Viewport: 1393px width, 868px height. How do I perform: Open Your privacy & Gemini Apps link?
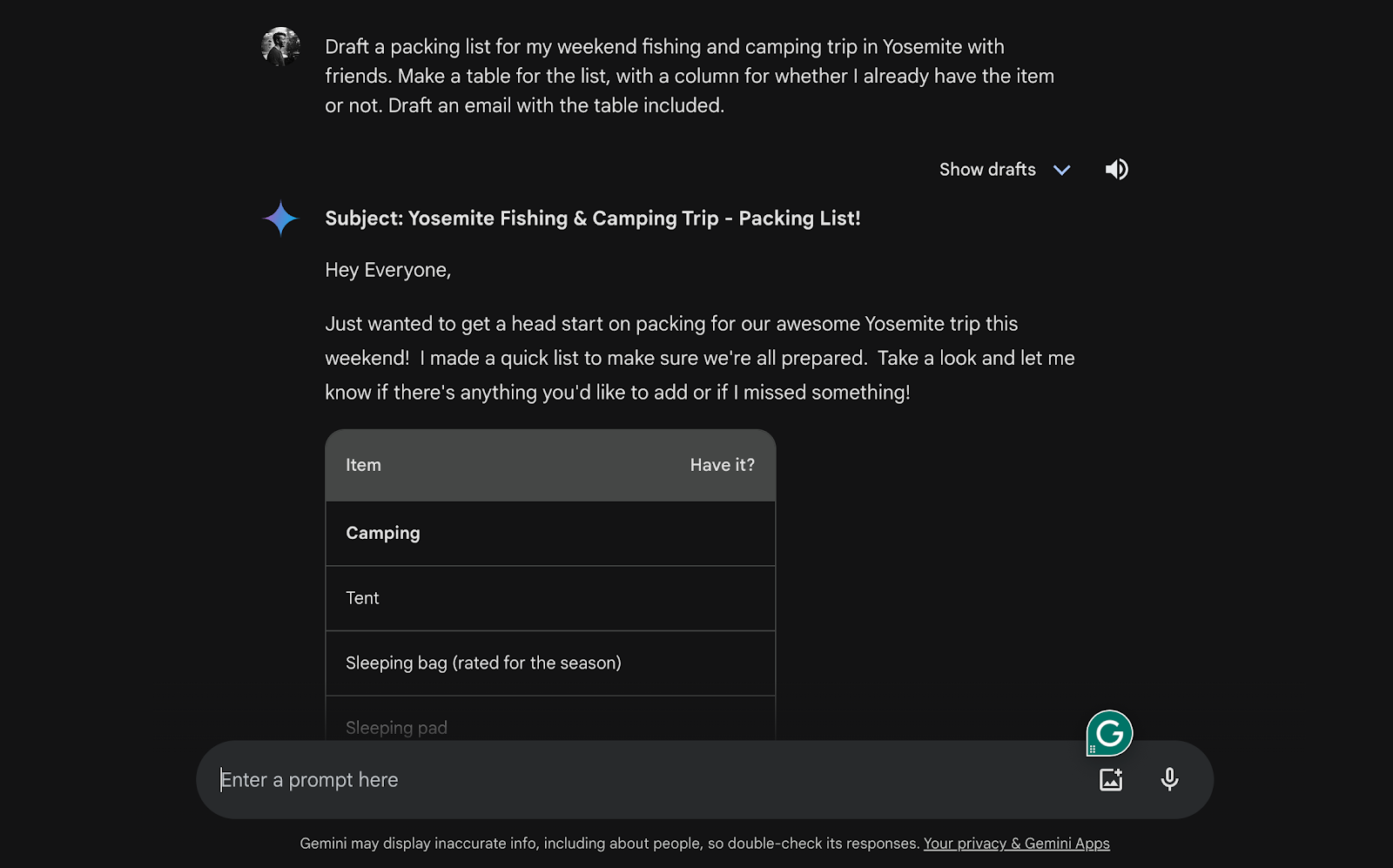(1017, 844)
